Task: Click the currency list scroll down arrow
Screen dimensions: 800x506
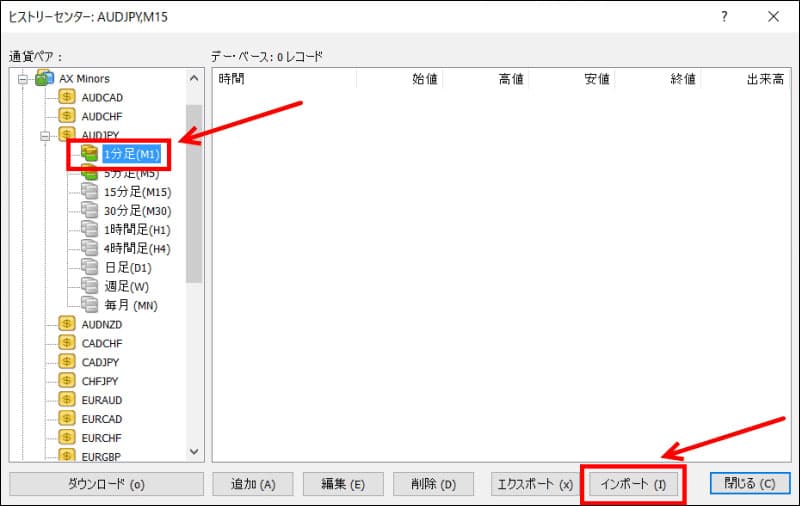Action: (194, 451)
